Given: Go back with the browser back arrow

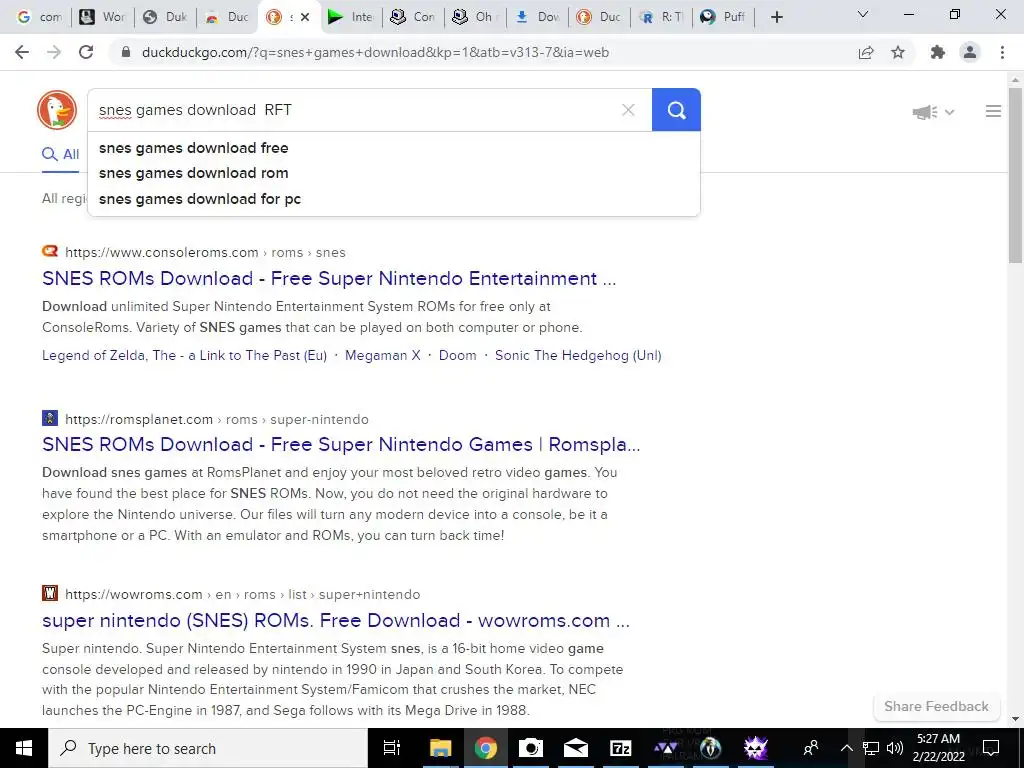Looking at the screenshot, I should click(x=22, y=52).
